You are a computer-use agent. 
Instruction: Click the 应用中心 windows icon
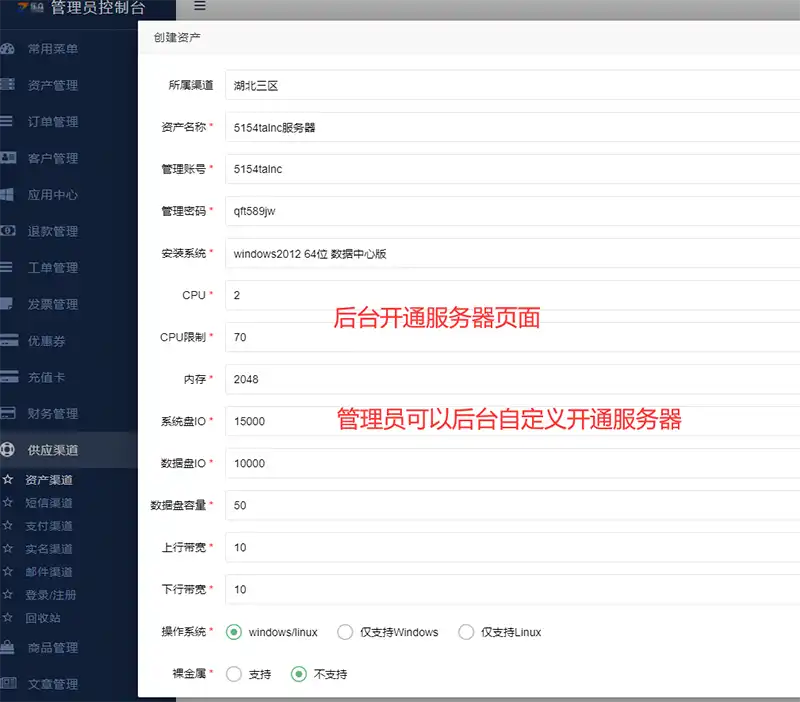pyautogui.click(x=7, y=194)
